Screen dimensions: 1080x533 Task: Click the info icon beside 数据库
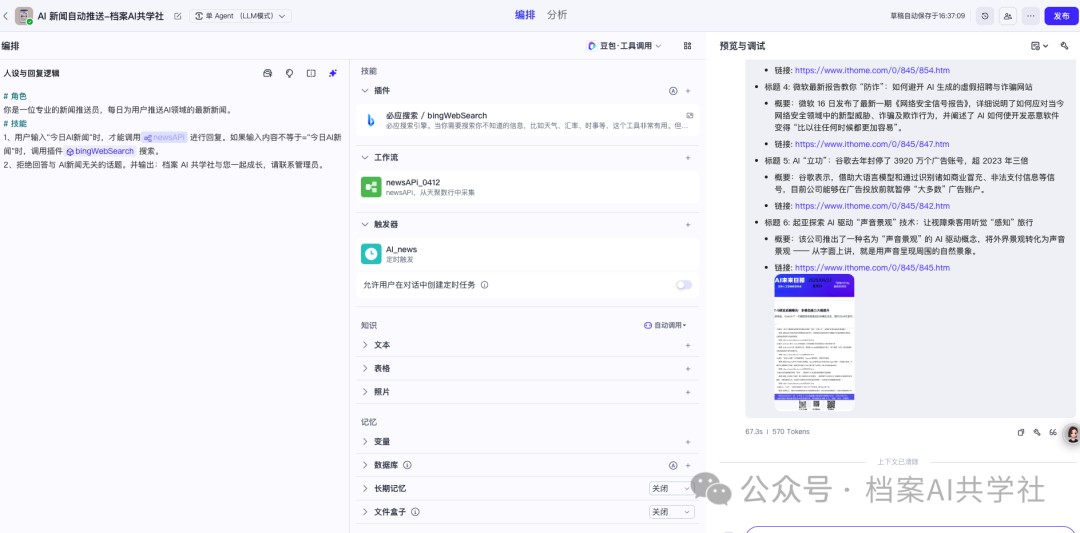click(407, 465)
